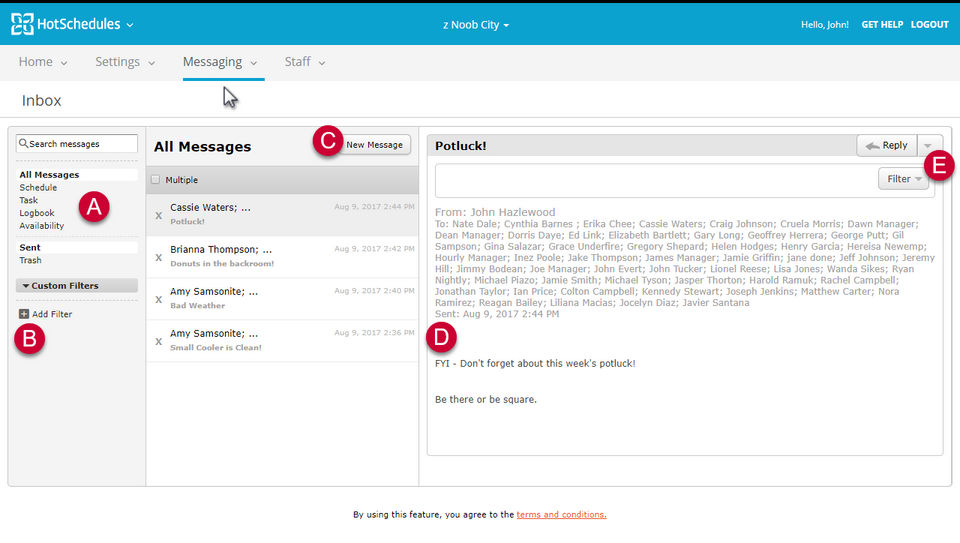Delete the Cassie Waters message with X
Viewport: 960px width, 543px height.
[x=159, y=215]
